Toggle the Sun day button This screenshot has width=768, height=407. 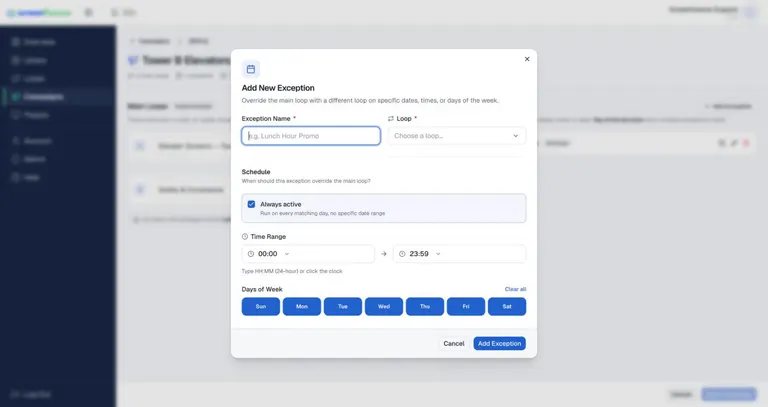tap(261, 307)
